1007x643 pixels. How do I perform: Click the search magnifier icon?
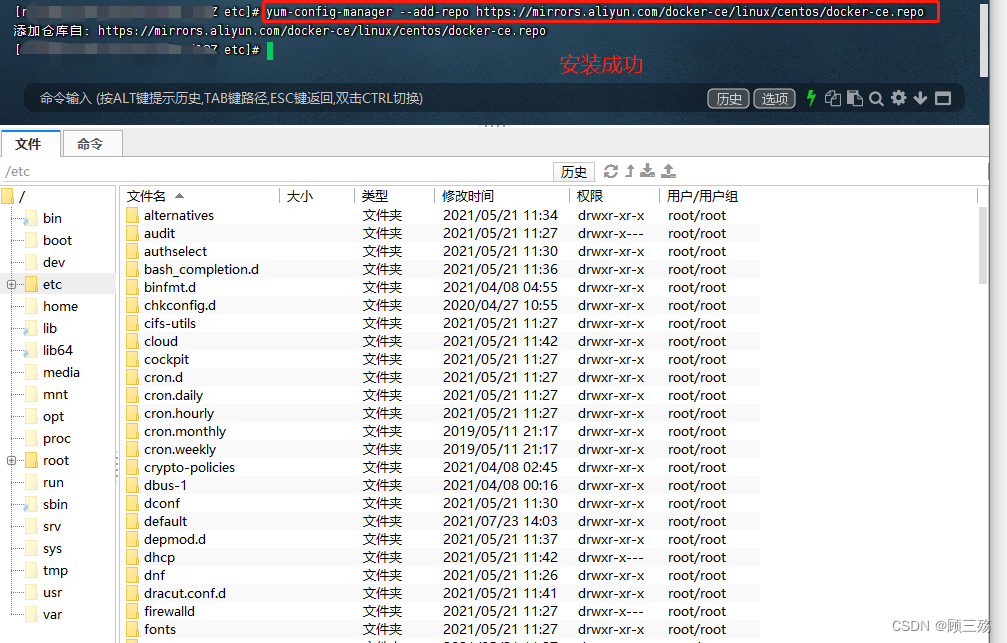pyautogui.click(x=877, y=99)
